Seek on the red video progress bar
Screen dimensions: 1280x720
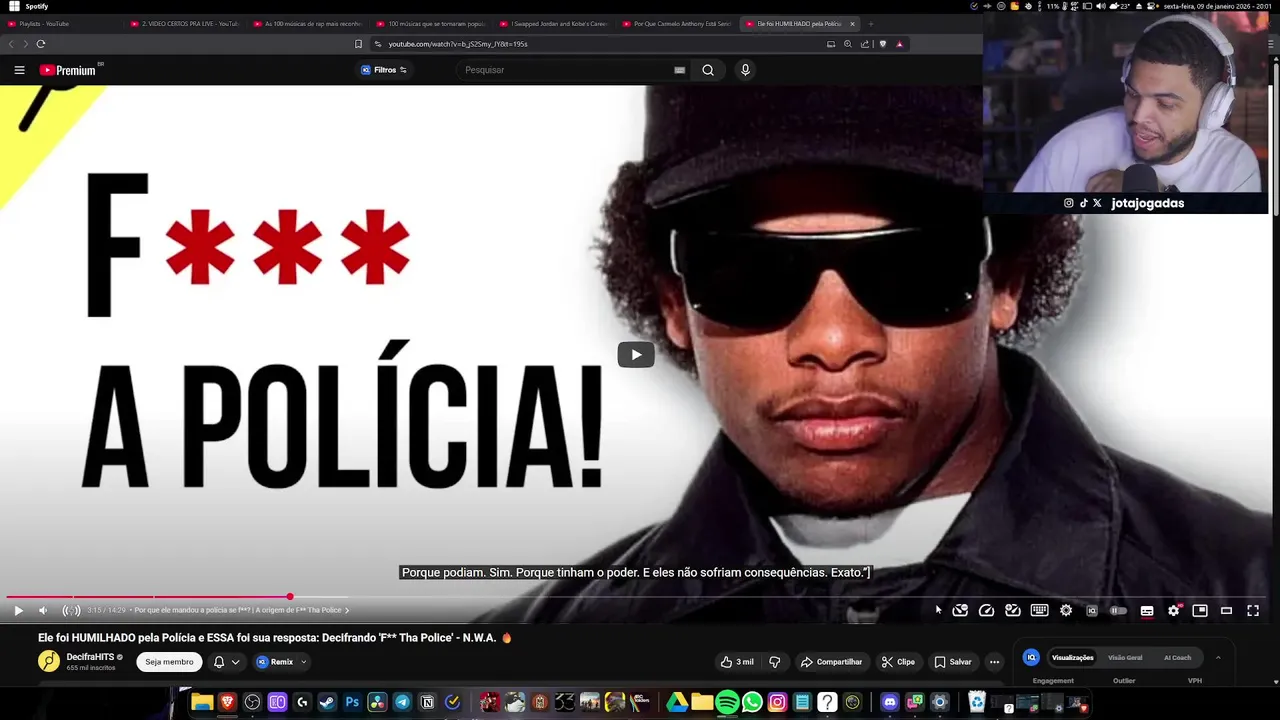tap(148, 597)
